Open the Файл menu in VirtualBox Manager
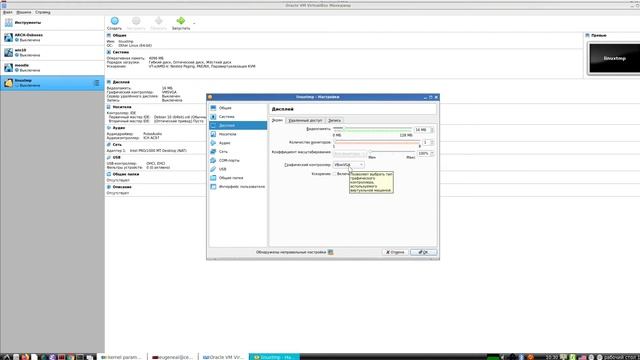Image resolution: width=640 pixels, height=360 pixels. click(7, 12)
